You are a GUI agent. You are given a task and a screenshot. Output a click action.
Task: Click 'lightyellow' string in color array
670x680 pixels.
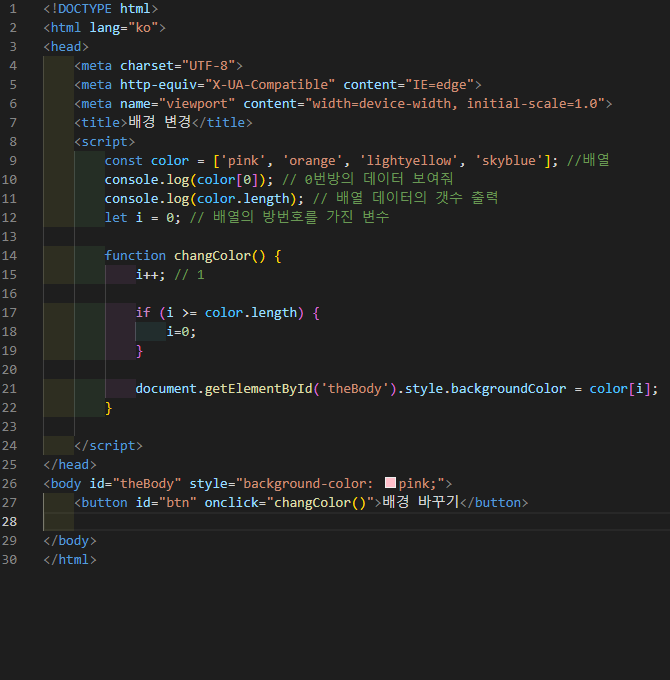coord(409,160)
